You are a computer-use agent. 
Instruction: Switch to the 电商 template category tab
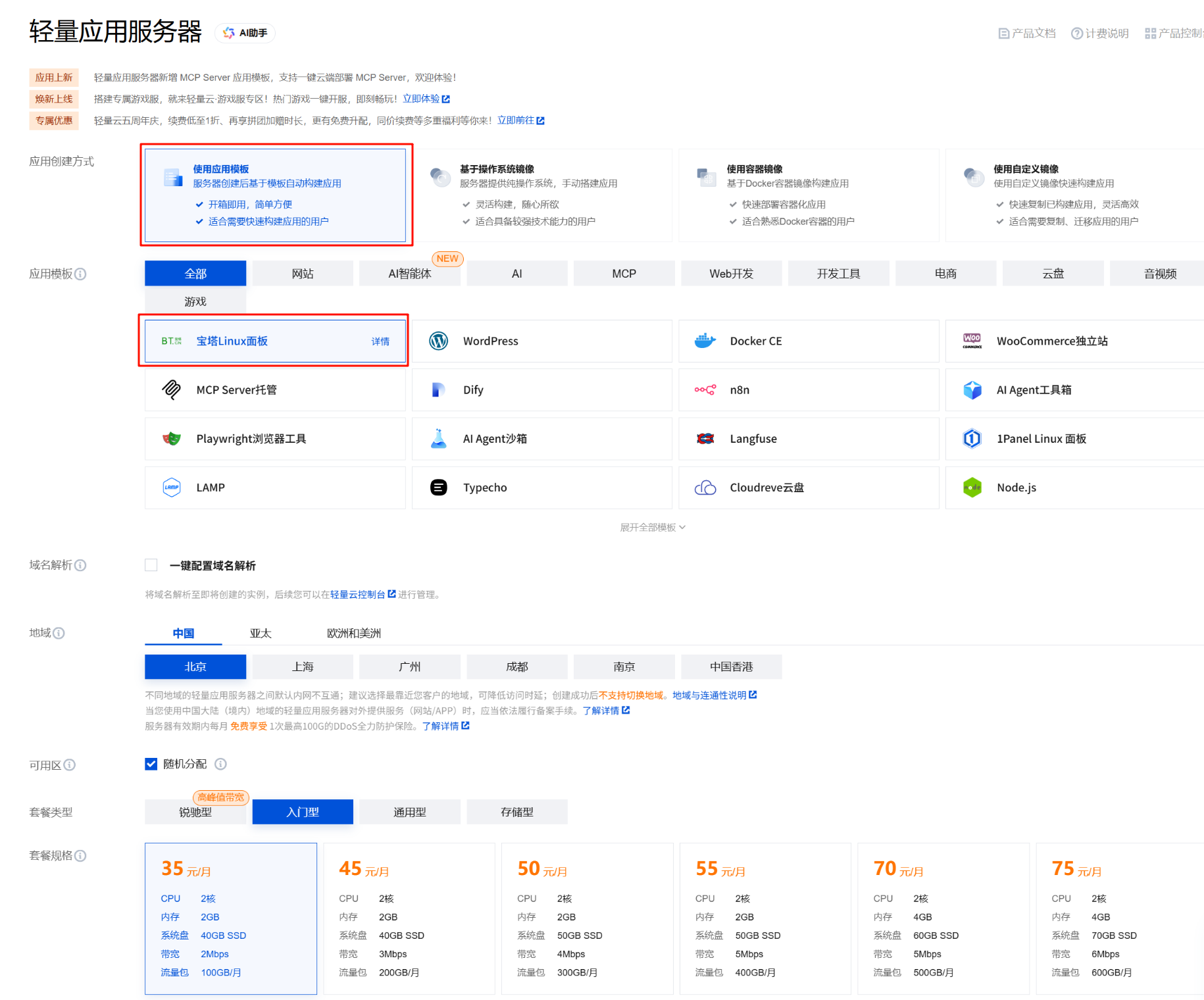tap(946, 274)
